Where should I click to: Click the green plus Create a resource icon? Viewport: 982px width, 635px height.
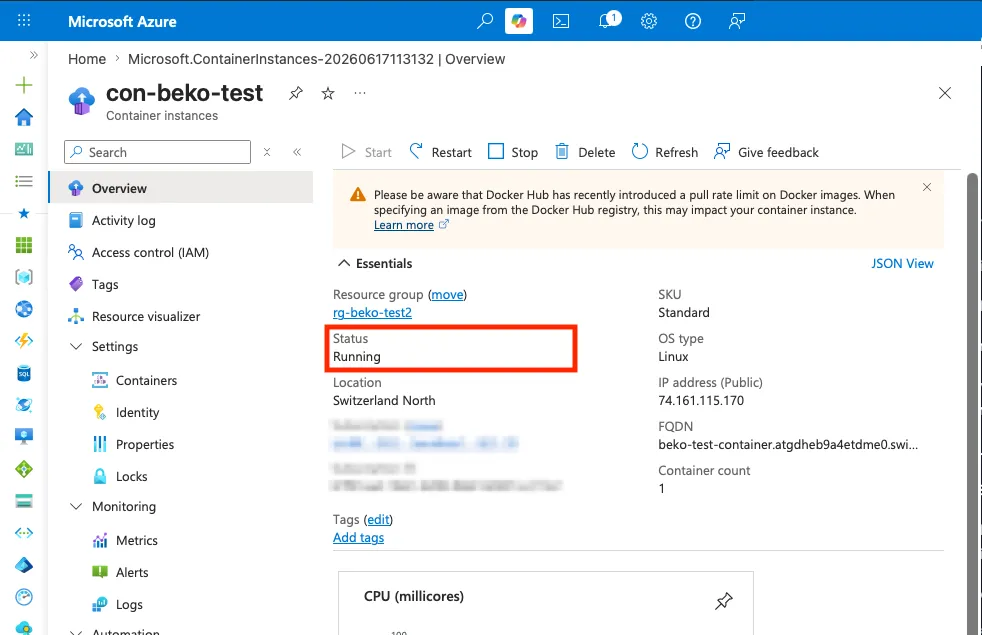point(24,85)
